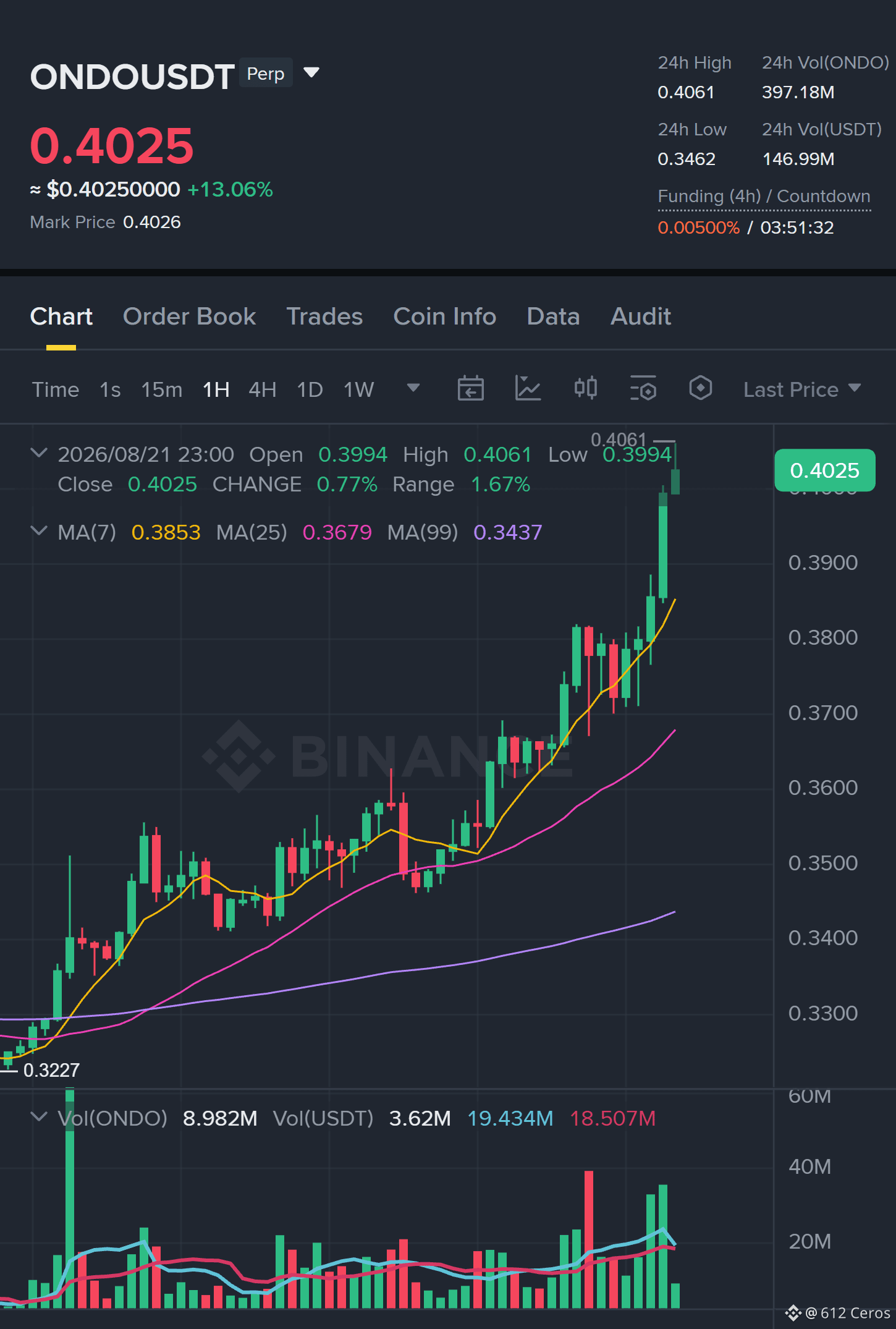Click the Mark Price 0.4026 value

tap(152, 222)
